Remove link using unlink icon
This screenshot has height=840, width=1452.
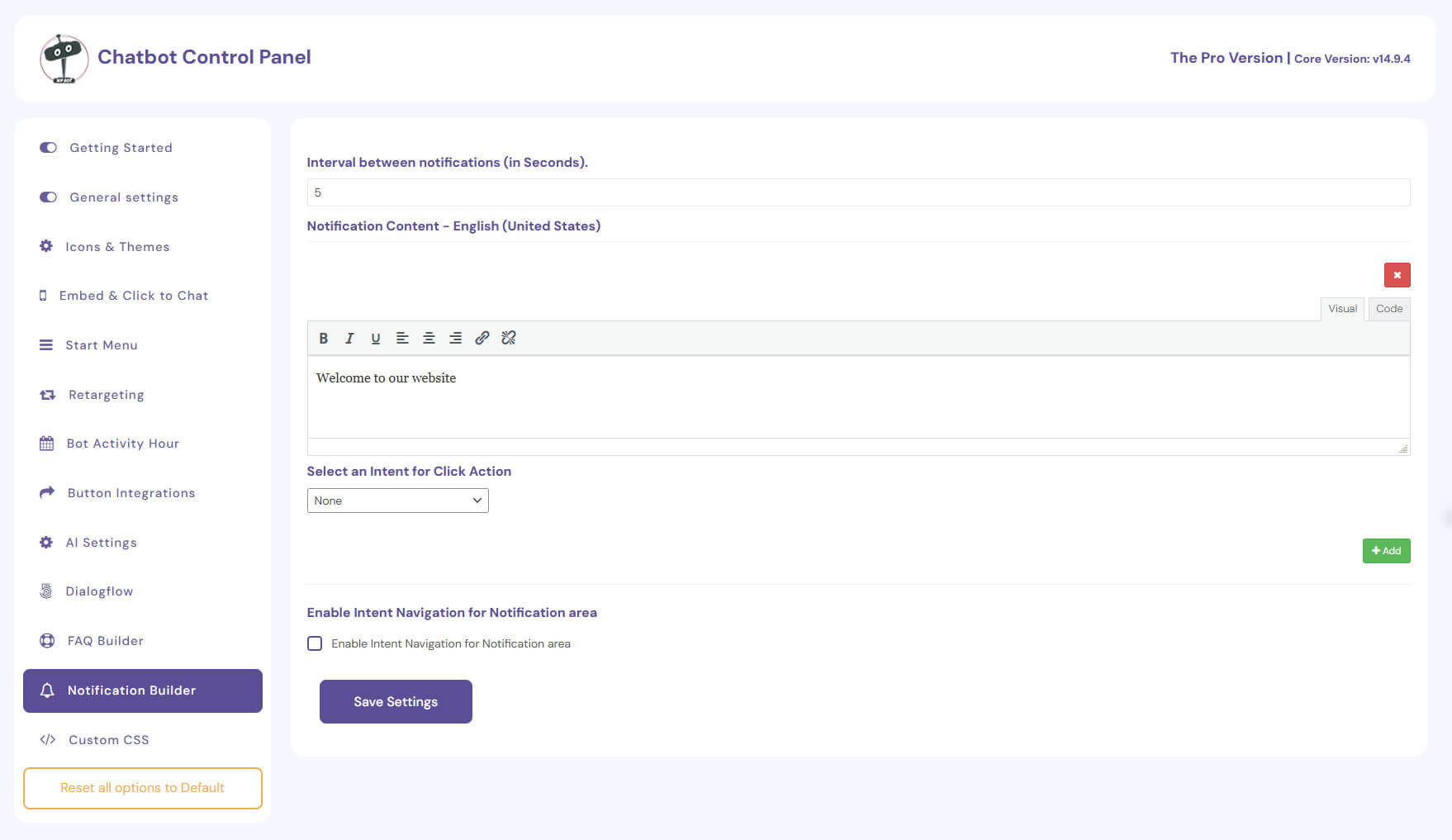pos(509,338)
